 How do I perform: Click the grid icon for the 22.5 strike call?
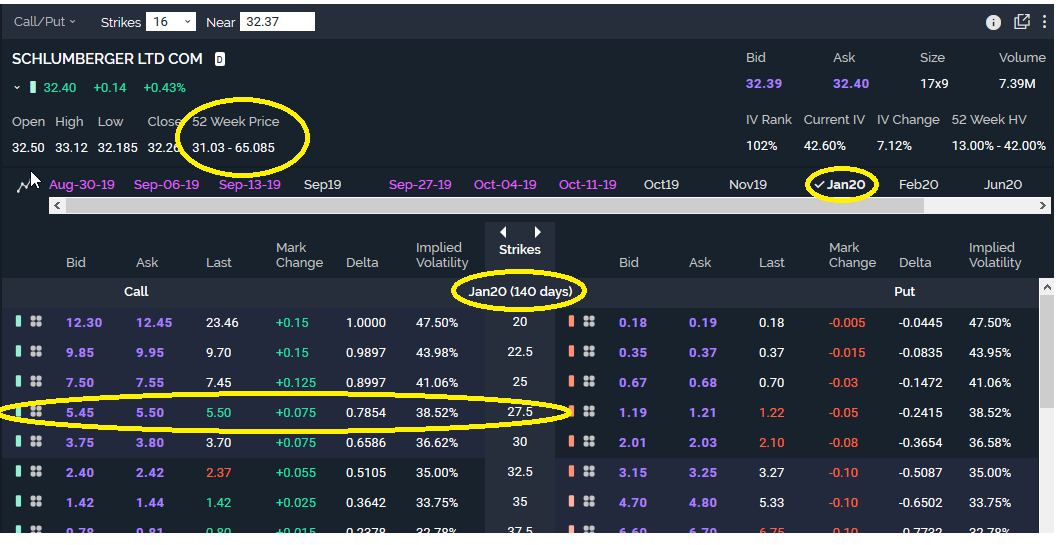pyautogui.click(x=36, y=351)
